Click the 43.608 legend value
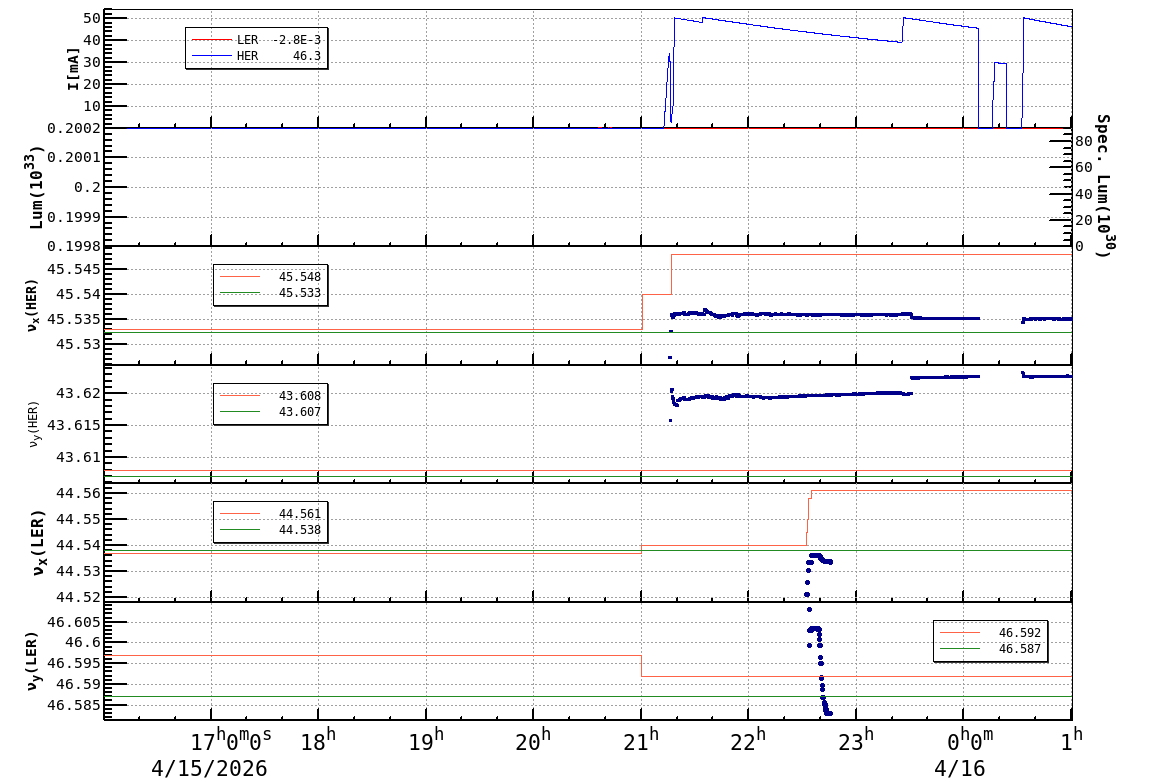This screenshot has width=1154, height=782. click(300, 396)
